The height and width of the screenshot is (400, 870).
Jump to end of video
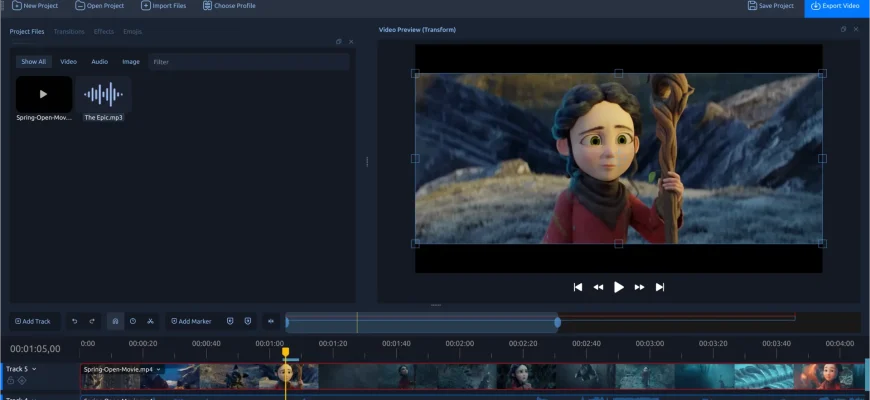coord(660,287)
